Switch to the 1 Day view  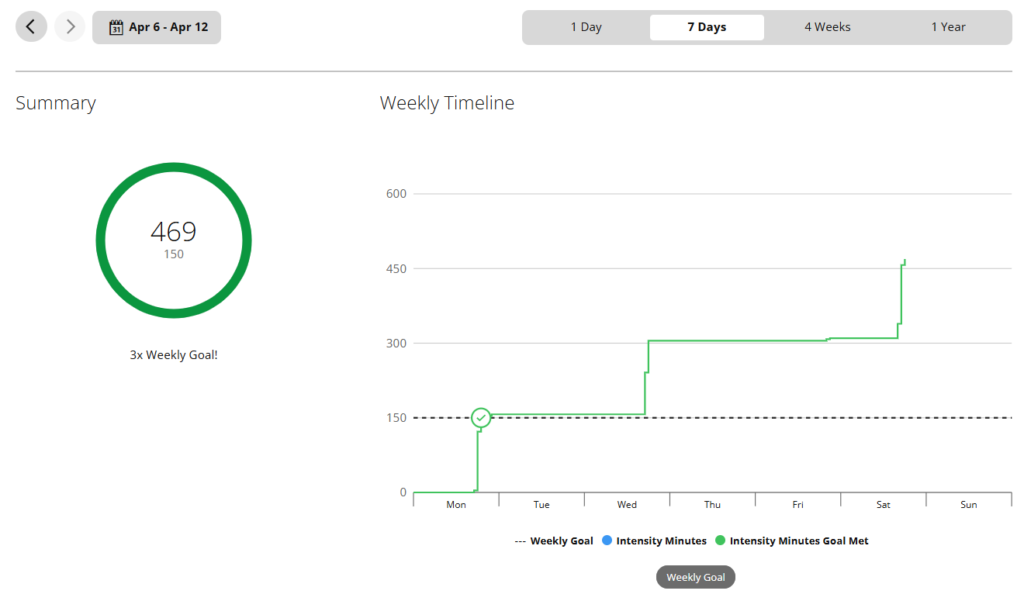tap(586, 27)
